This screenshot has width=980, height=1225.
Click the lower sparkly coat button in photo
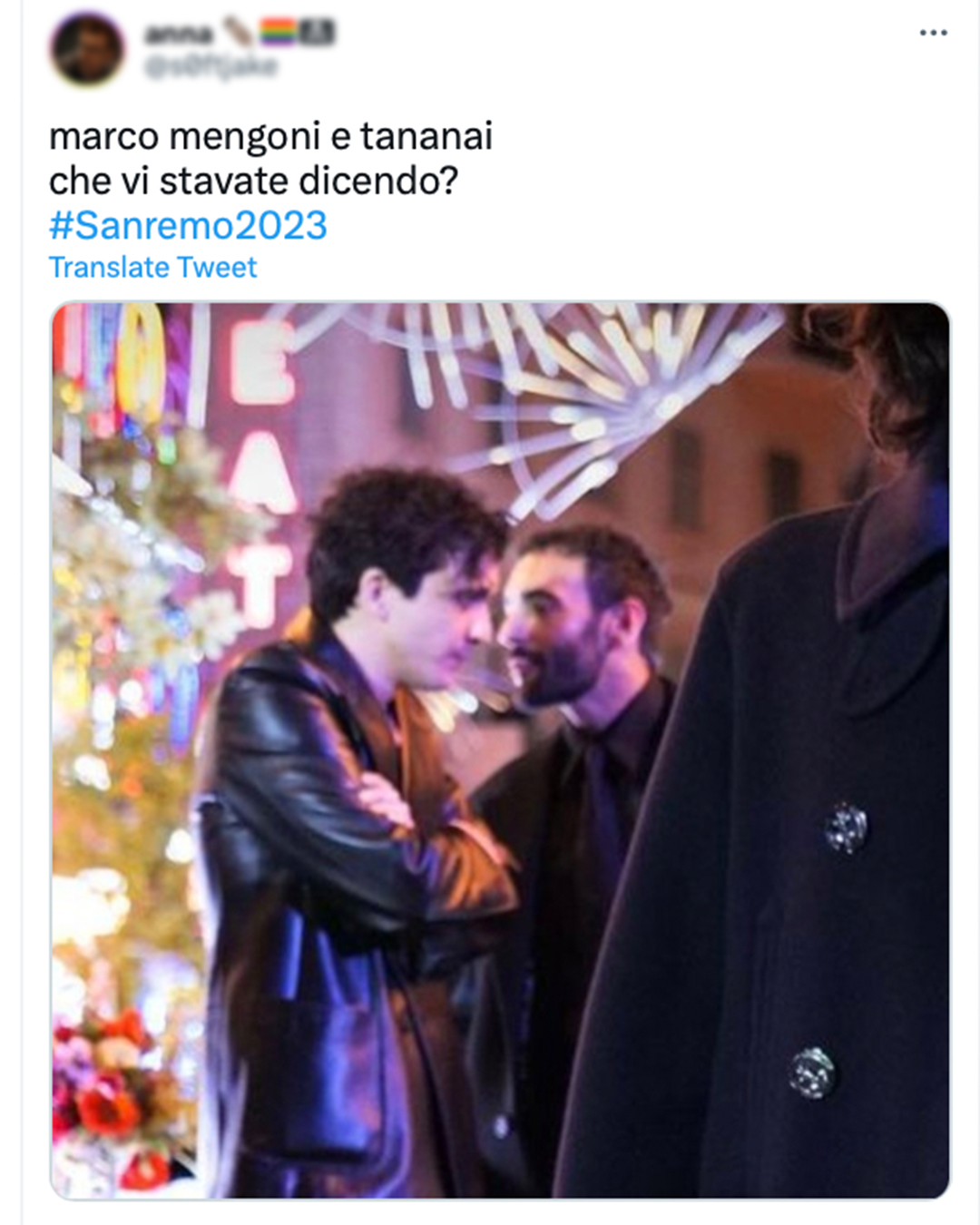coord(811,1073)
